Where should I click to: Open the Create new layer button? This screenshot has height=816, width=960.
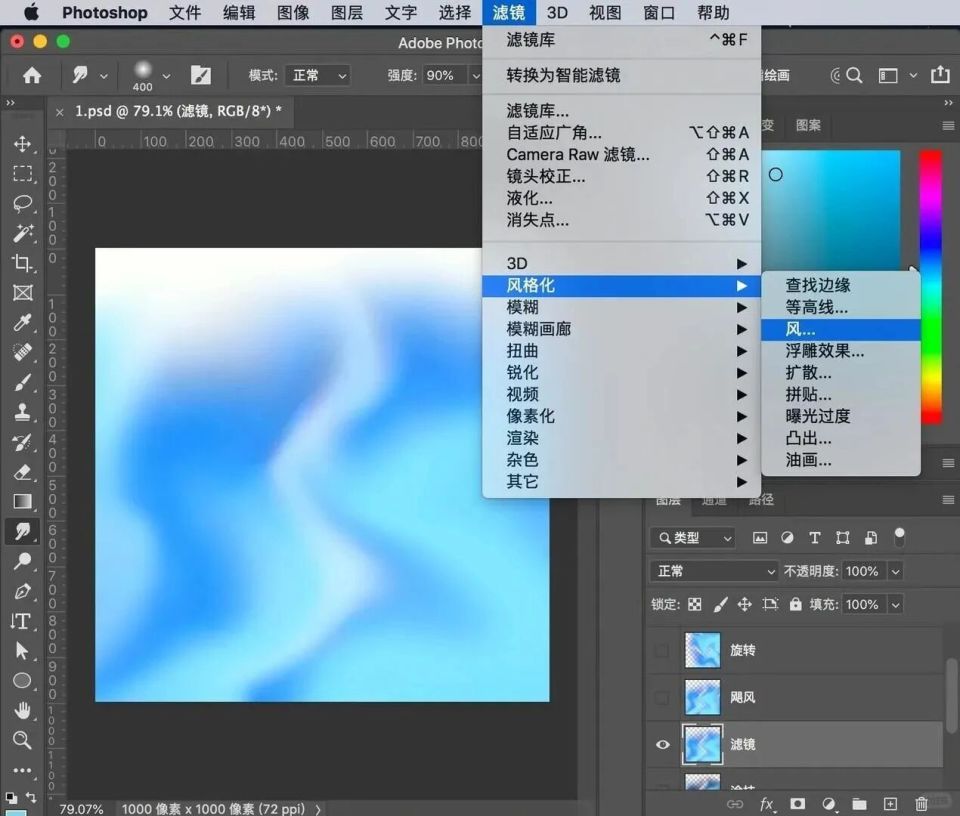[x=890, y=802]
